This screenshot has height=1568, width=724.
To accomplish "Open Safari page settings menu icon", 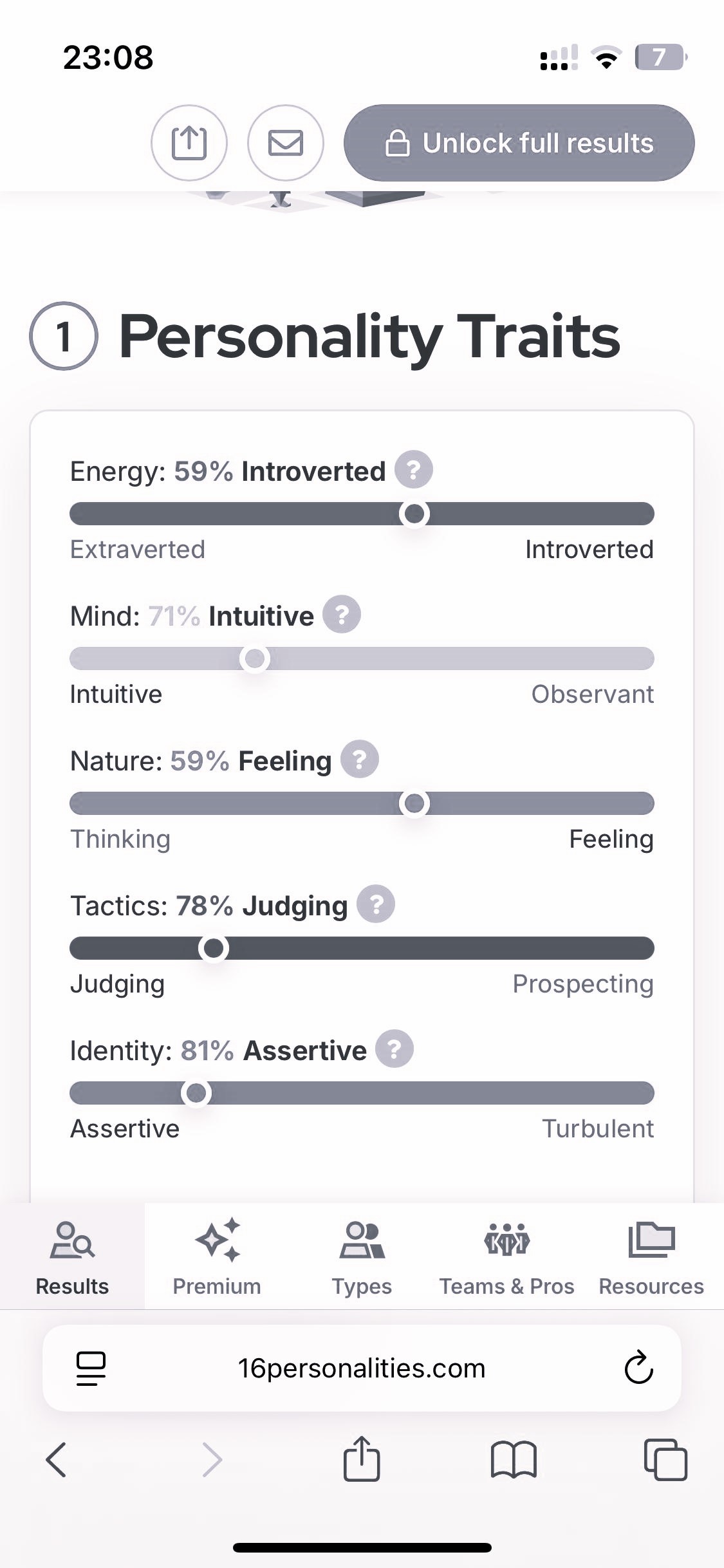I will (91, 1367).
